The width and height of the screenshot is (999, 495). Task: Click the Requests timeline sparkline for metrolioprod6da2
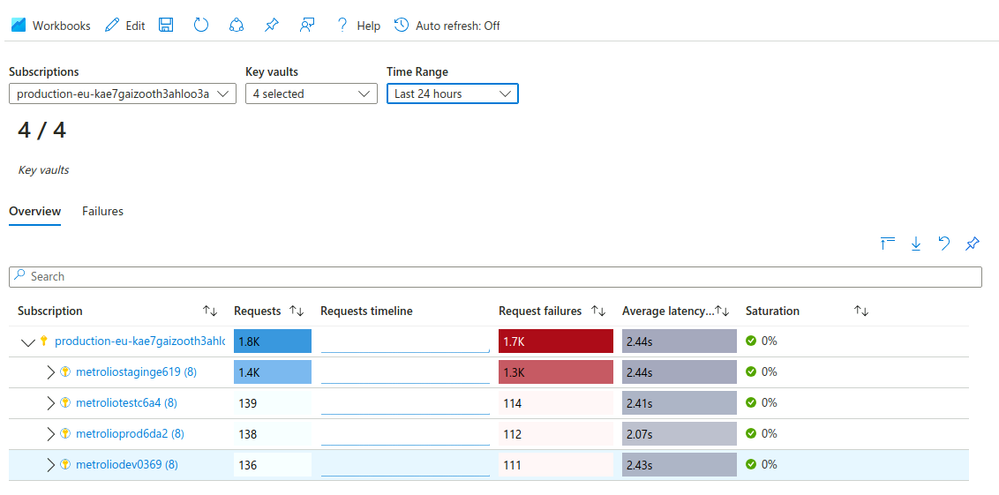[405, 434]
